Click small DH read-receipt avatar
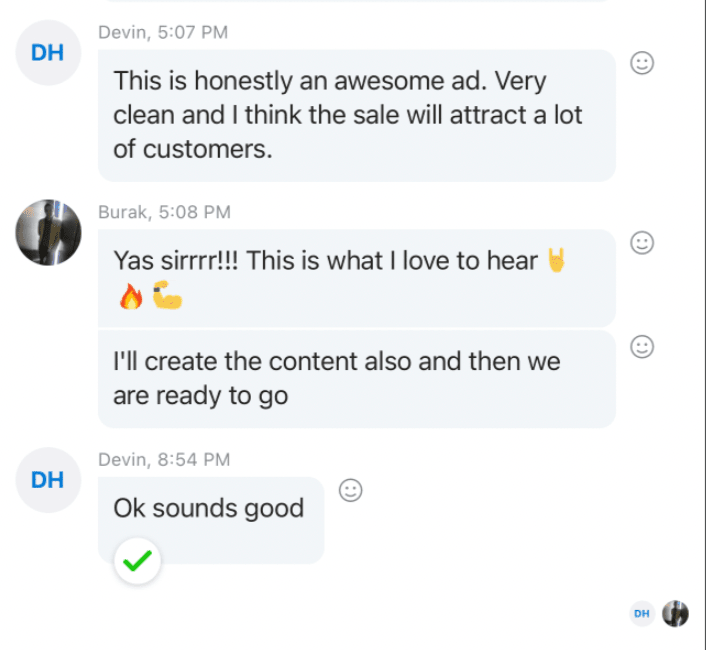The image size is (706, 650). click(x=642, y=614)
